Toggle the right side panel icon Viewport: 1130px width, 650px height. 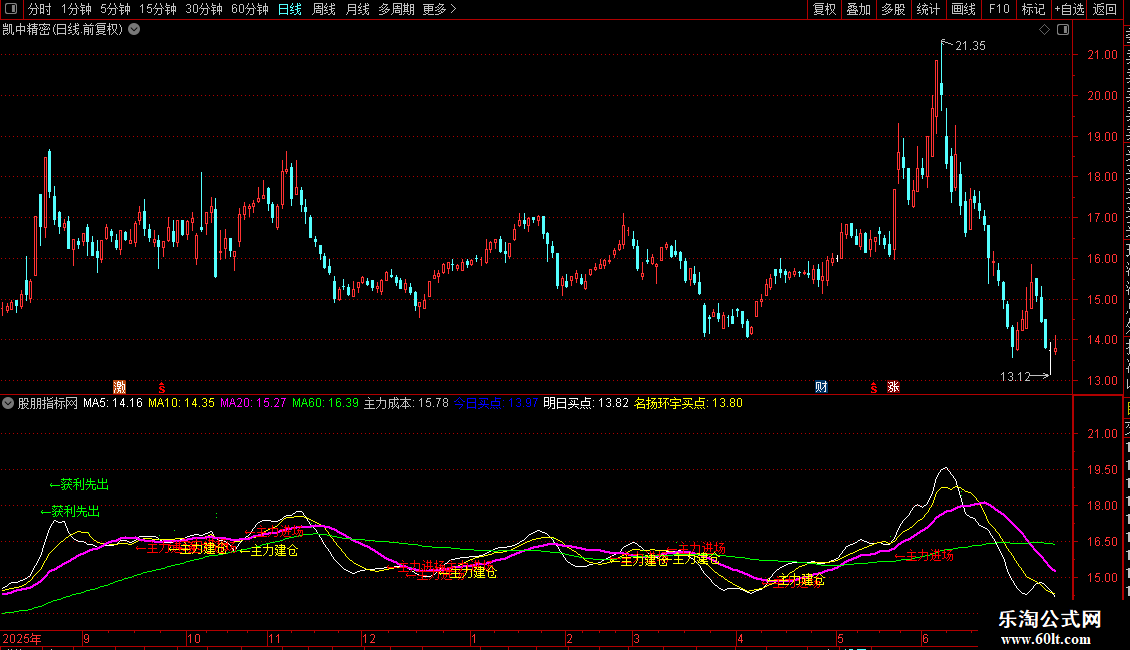[1063, 30]
